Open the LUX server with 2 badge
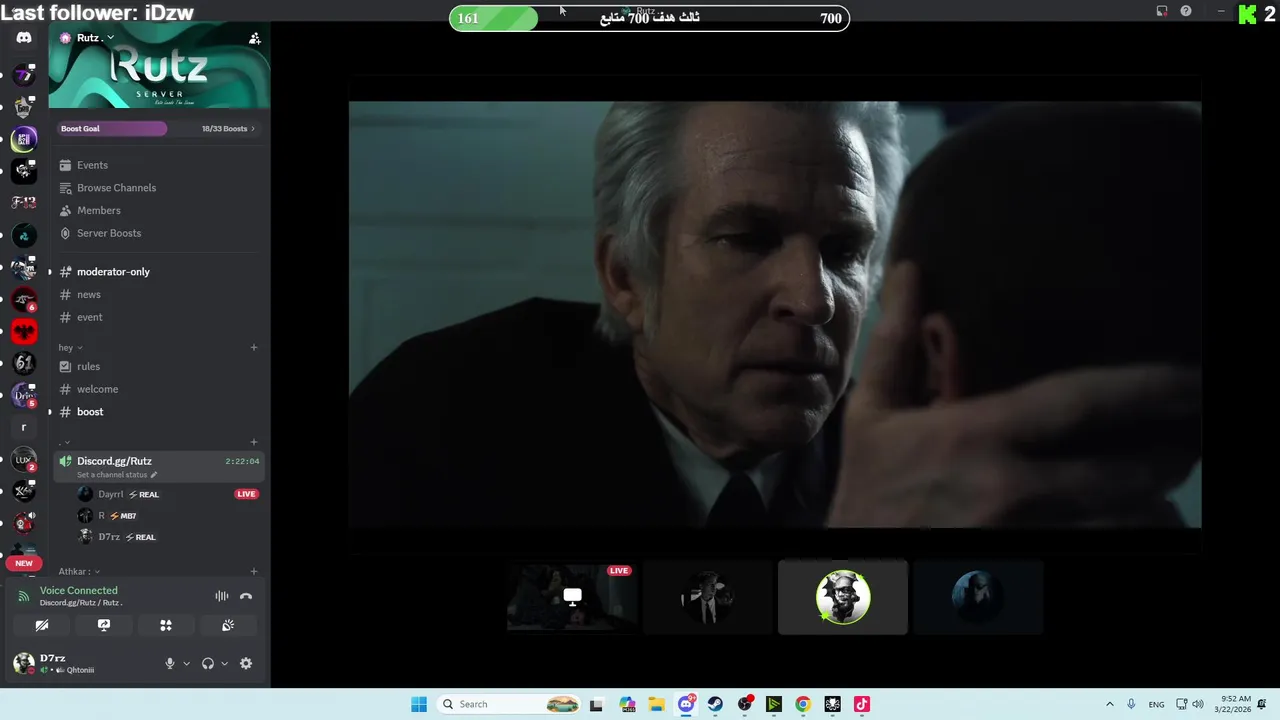This screenshot has width=1280, height=720. 24,460
